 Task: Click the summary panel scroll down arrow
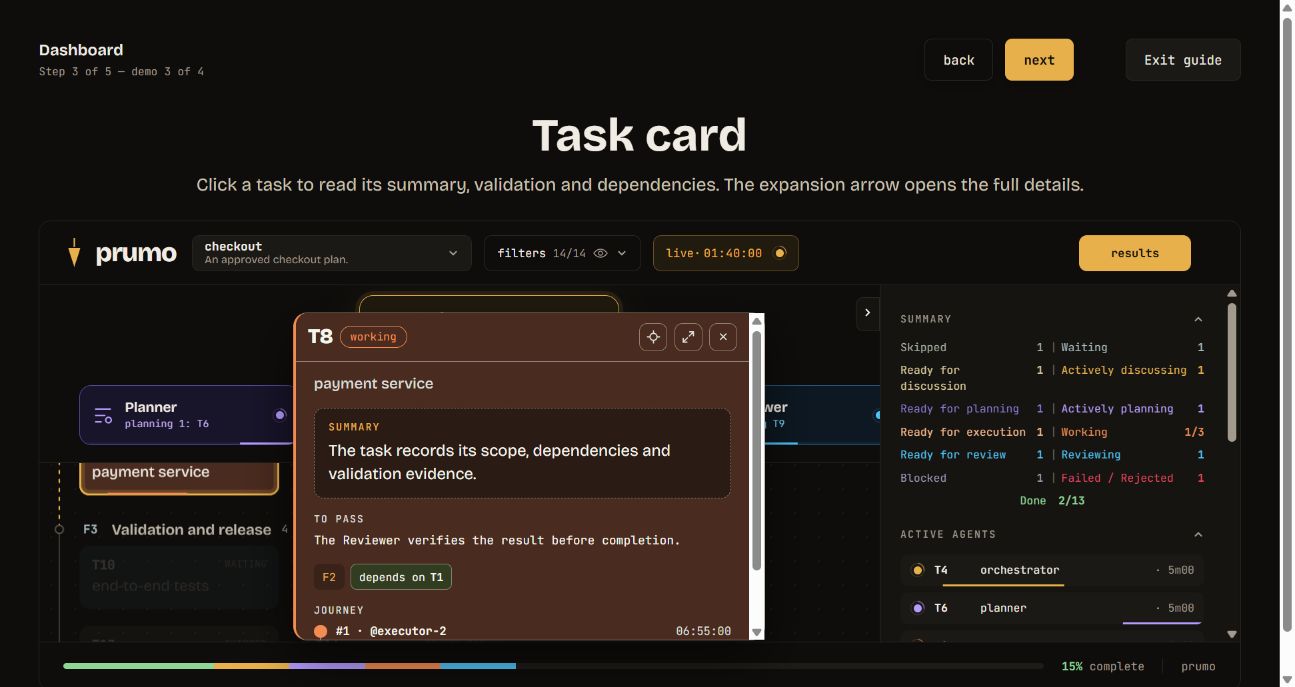tap(1232, 634)
